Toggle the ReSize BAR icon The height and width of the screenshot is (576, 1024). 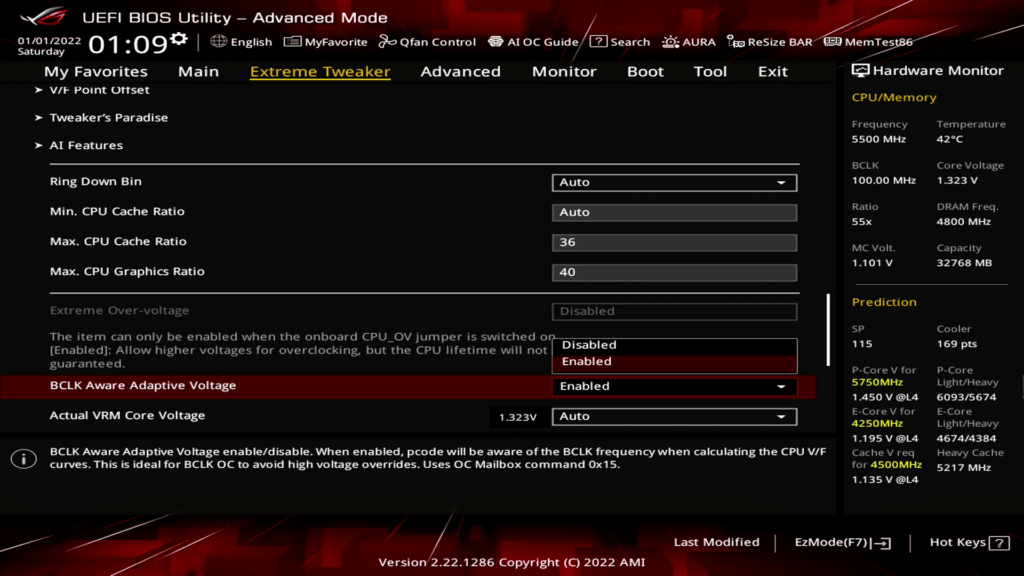click(x=735, y=42)
